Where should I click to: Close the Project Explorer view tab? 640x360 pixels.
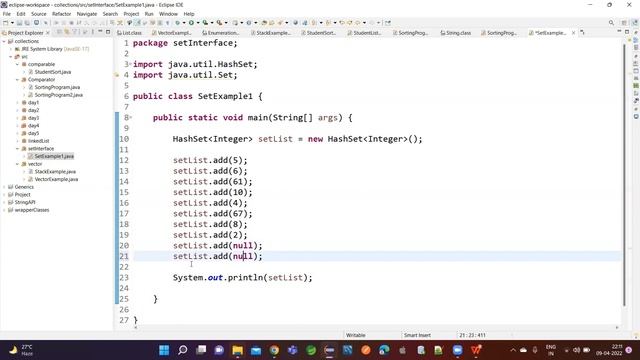click(48, 33)
